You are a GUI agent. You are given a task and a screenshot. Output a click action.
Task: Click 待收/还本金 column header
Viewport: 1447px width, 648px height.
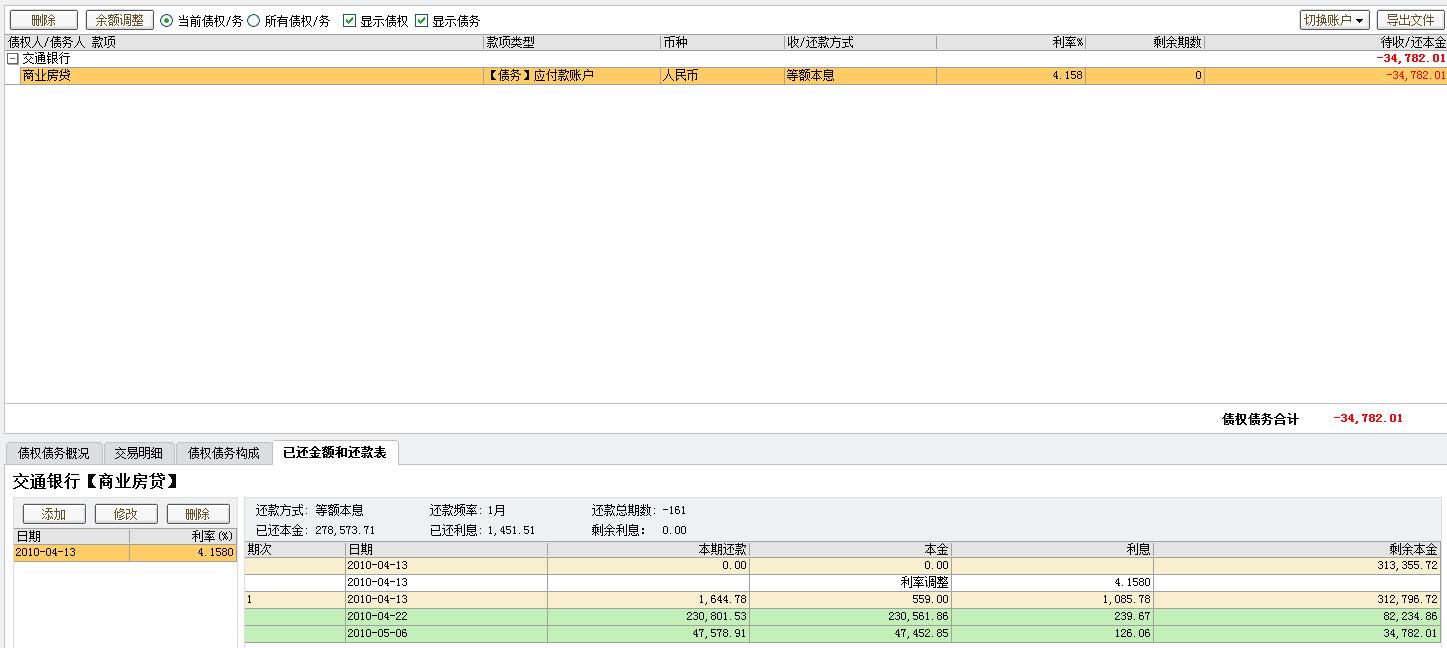tap(1326, 43)
